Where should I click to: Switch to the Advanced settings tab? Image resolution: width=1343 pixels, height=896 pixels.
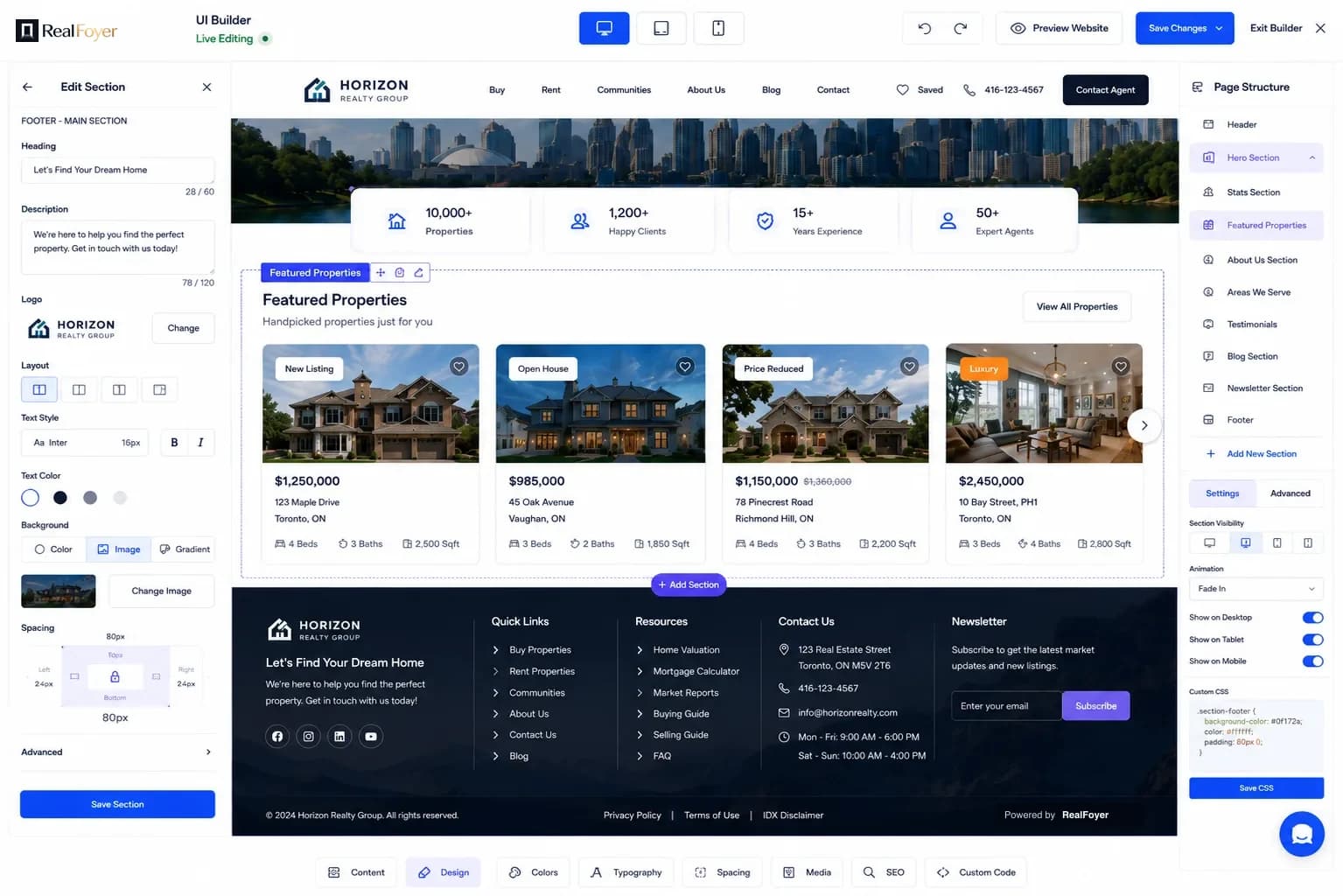(1290, 493)
